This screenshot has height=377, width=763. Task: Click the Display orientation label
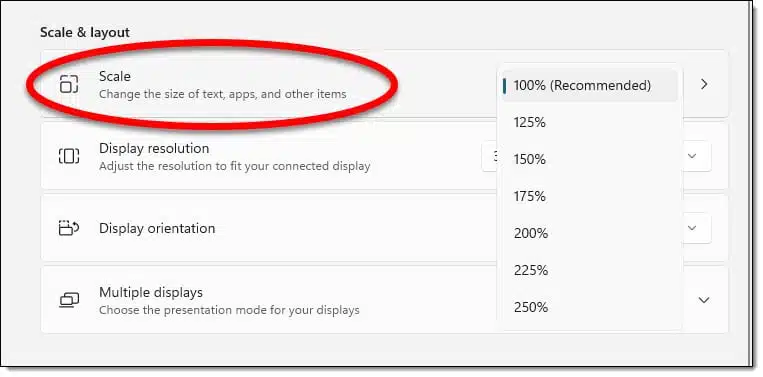[157, 228]
